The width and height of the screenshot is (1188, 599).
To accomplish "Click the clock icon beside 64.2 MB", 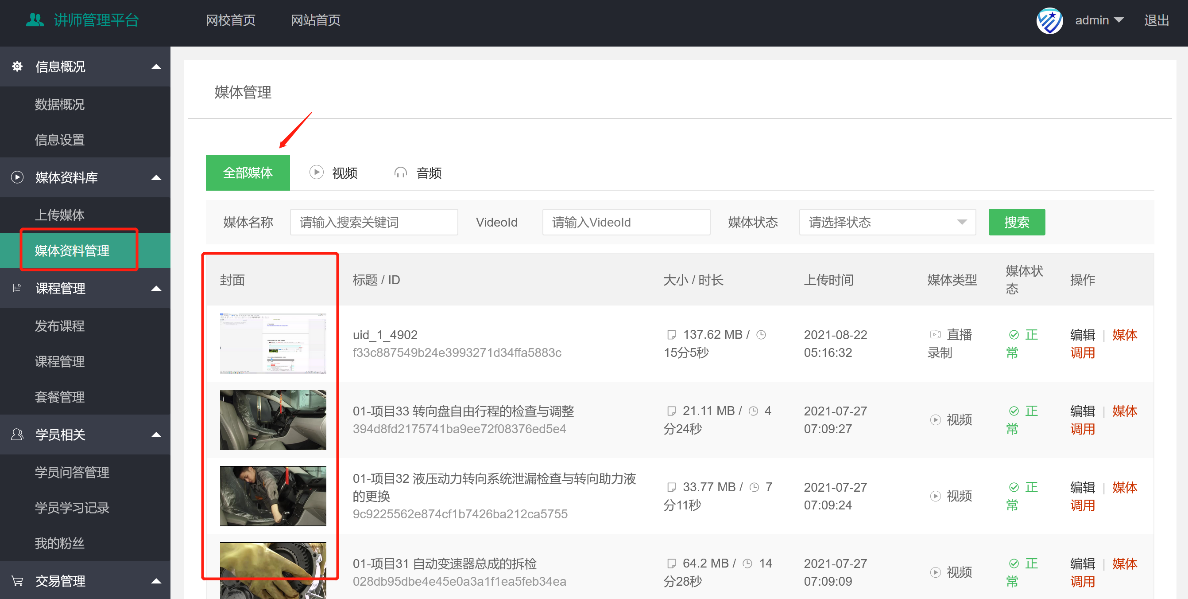I will click(747, 563).
